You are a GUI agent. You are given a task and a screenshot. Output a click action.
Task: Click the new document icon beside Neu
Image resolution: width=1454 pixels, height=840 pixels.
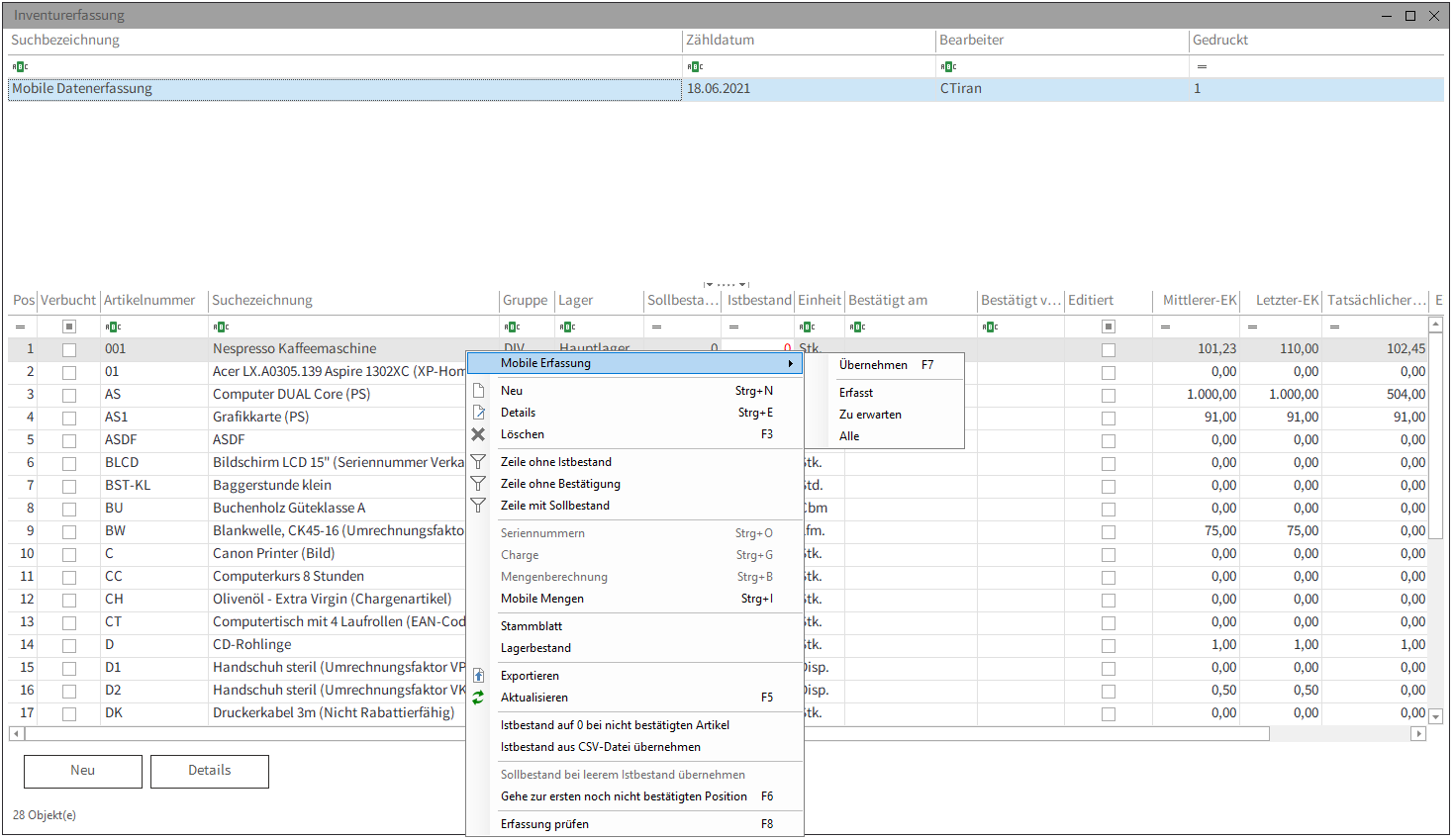pos(478,391)
